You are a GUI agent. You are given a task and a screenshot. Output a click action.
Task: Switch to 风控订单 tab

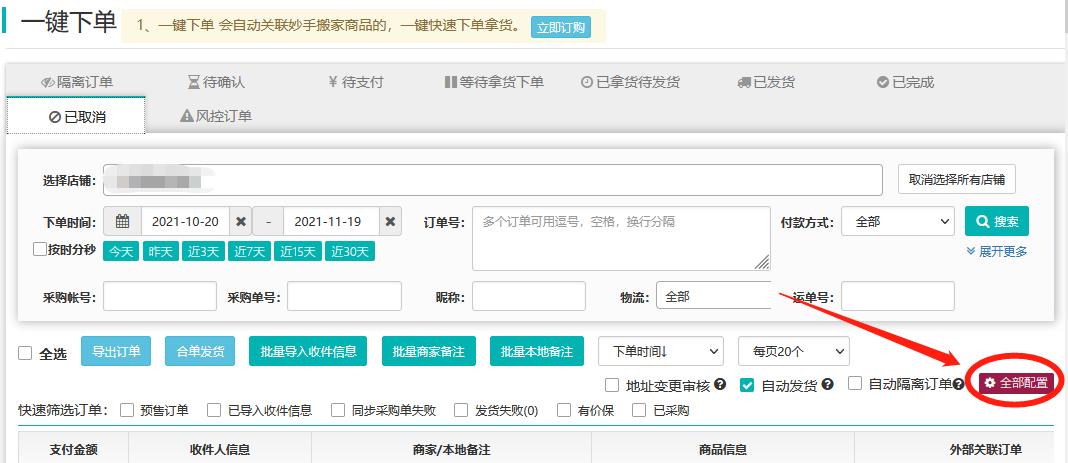[216, 116]
